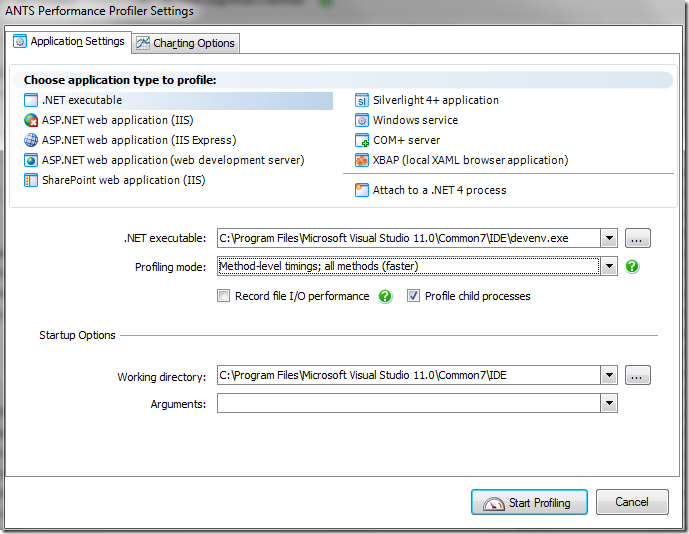Screen dimensions: 689x534
Task: Click the Start Profiling button
Action: point(529,502)
